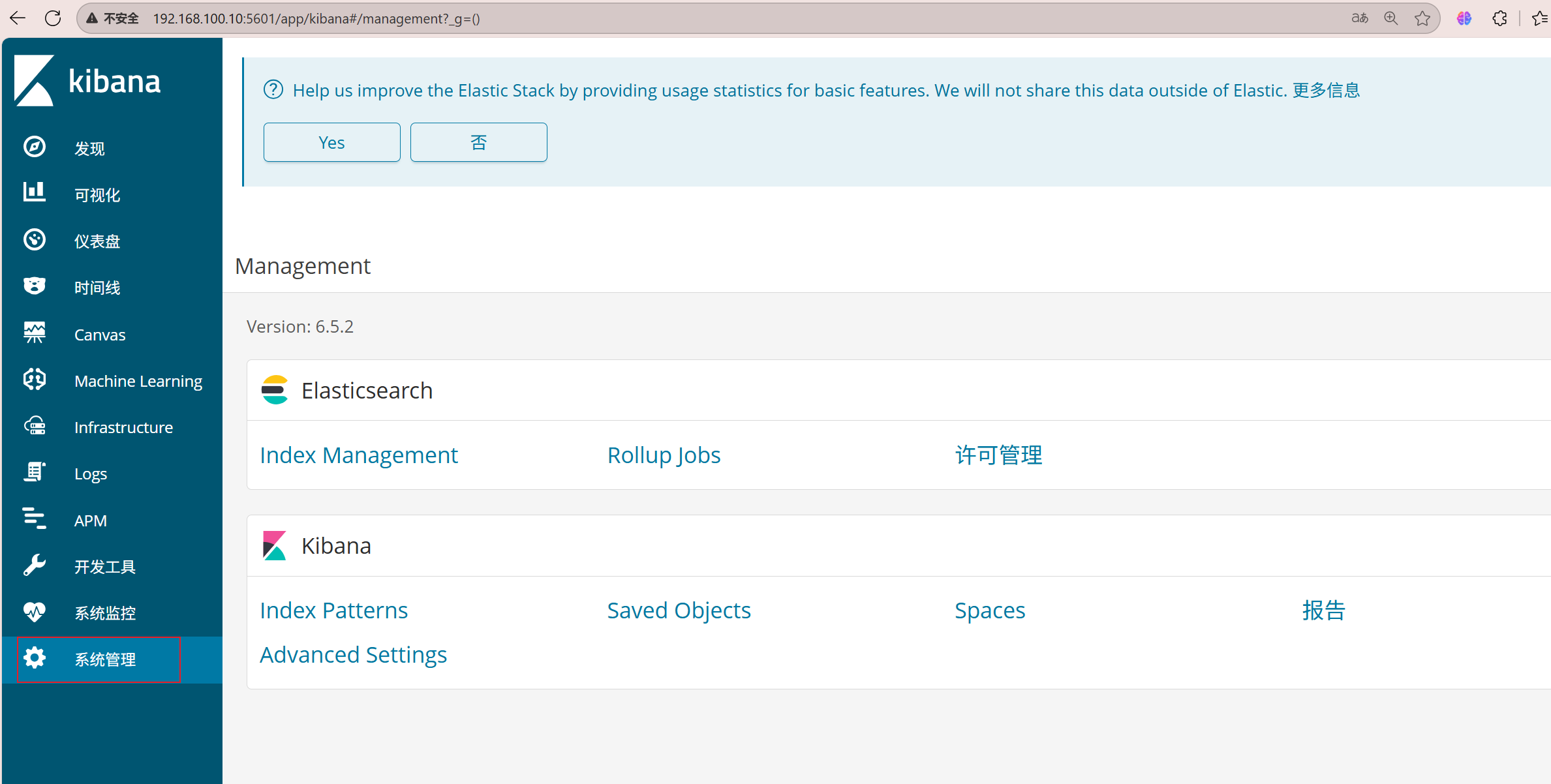Viewport: 1551px width, 784px height.
Task: Go to 系统管理 management item
Action: [104, 659]
